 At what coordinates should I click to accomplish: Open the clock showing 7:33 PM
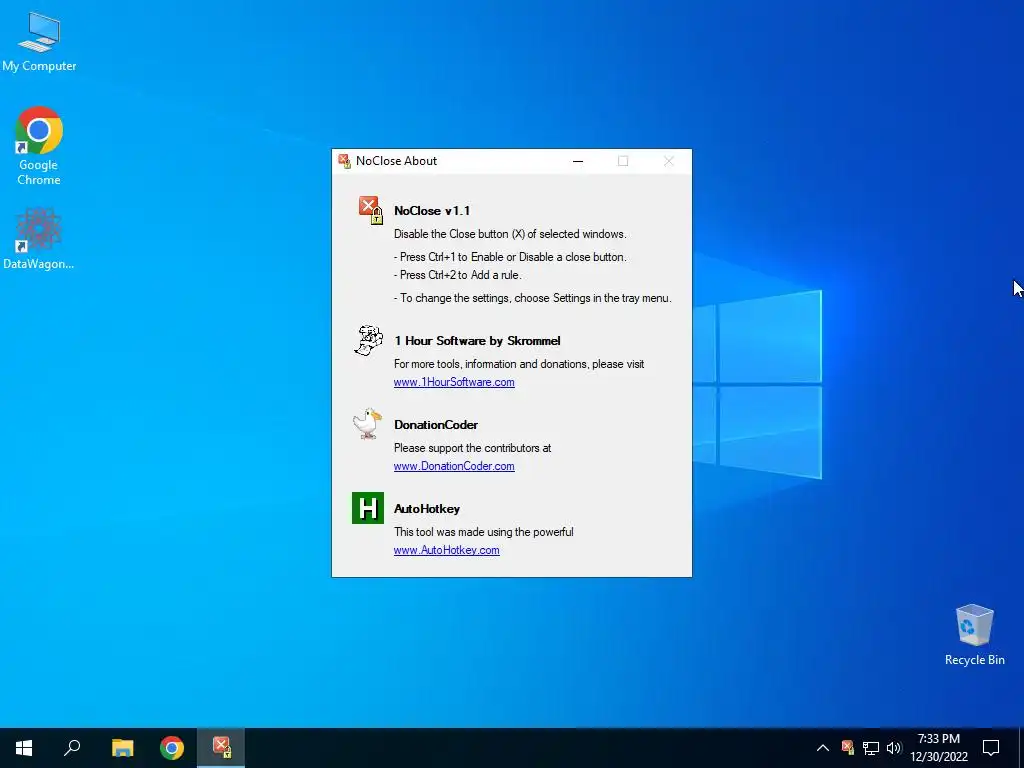click(938, 748)
